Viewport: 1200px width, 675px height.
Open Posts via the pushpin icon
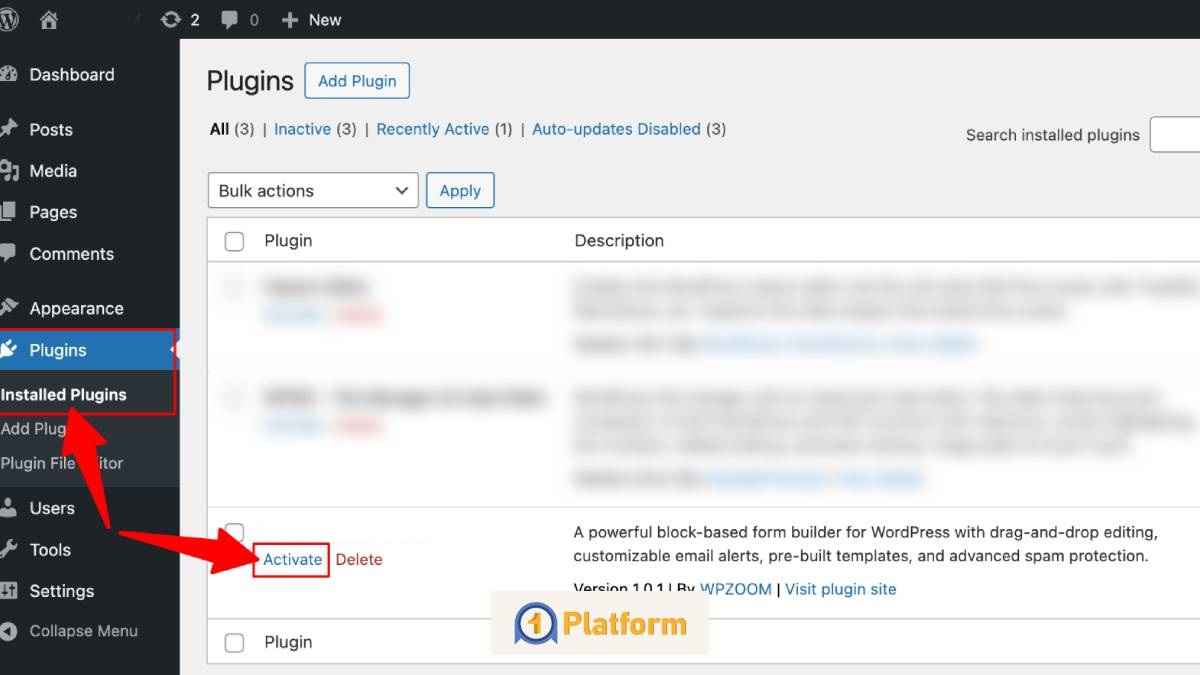point(9,129)
